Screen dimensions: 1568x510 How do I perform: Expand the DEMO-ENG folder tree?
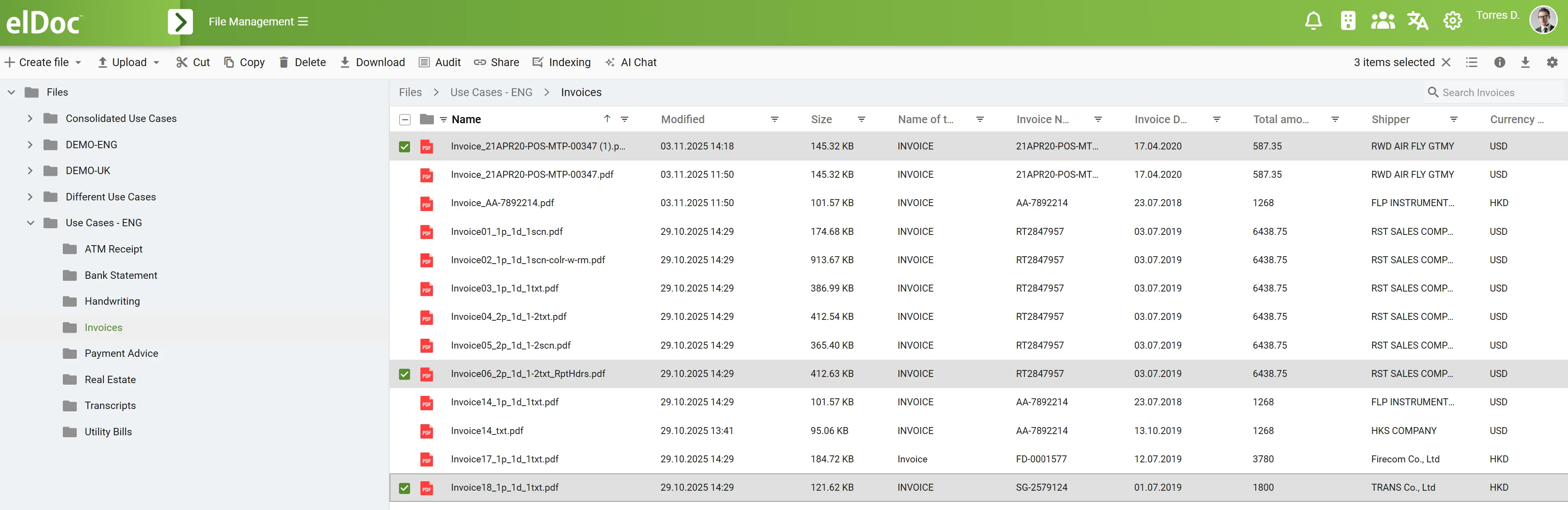[30, 145]
